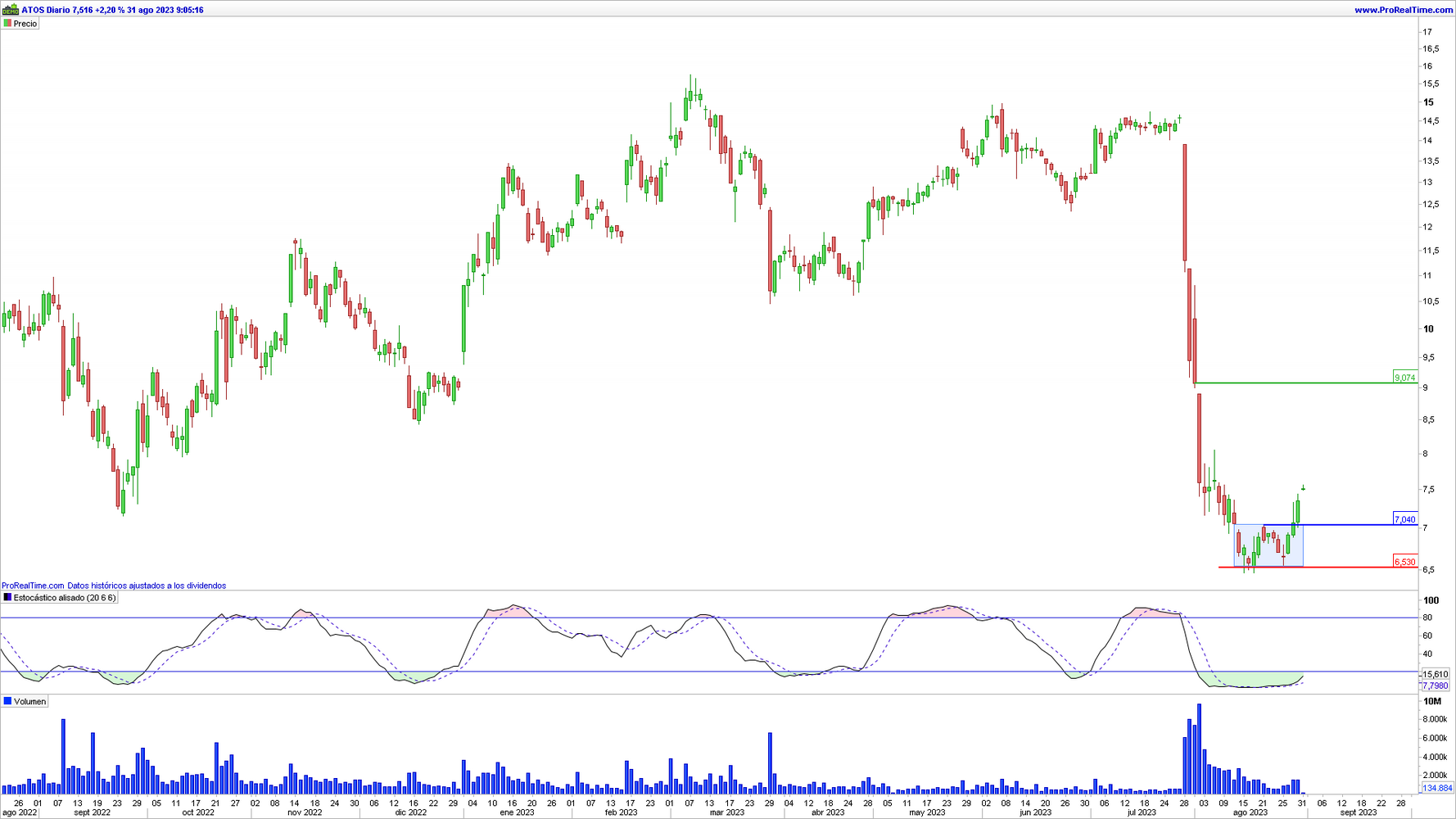Click the Precio candle color icon
Image resolution: width=1456 pixels, height=819 pixels.
point(7,24)
